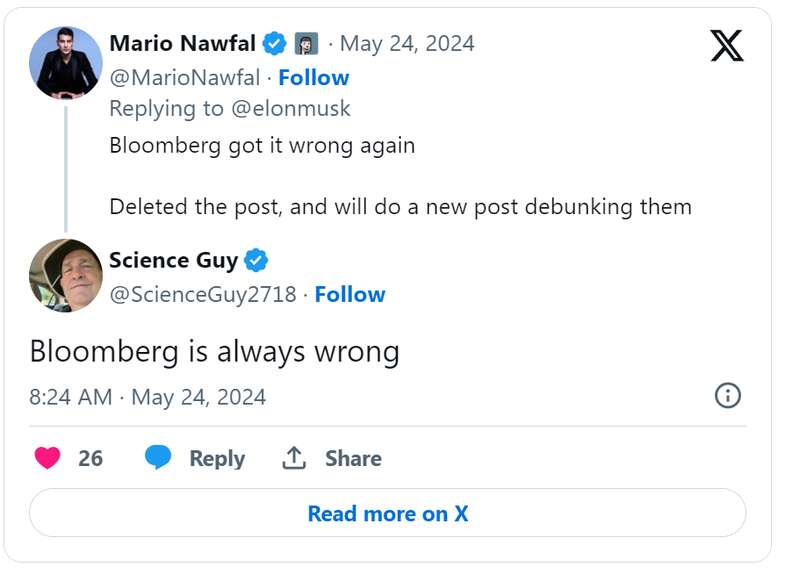800x574 pixels.
Task: Click the 26 likes count
Action: point(90,458)
